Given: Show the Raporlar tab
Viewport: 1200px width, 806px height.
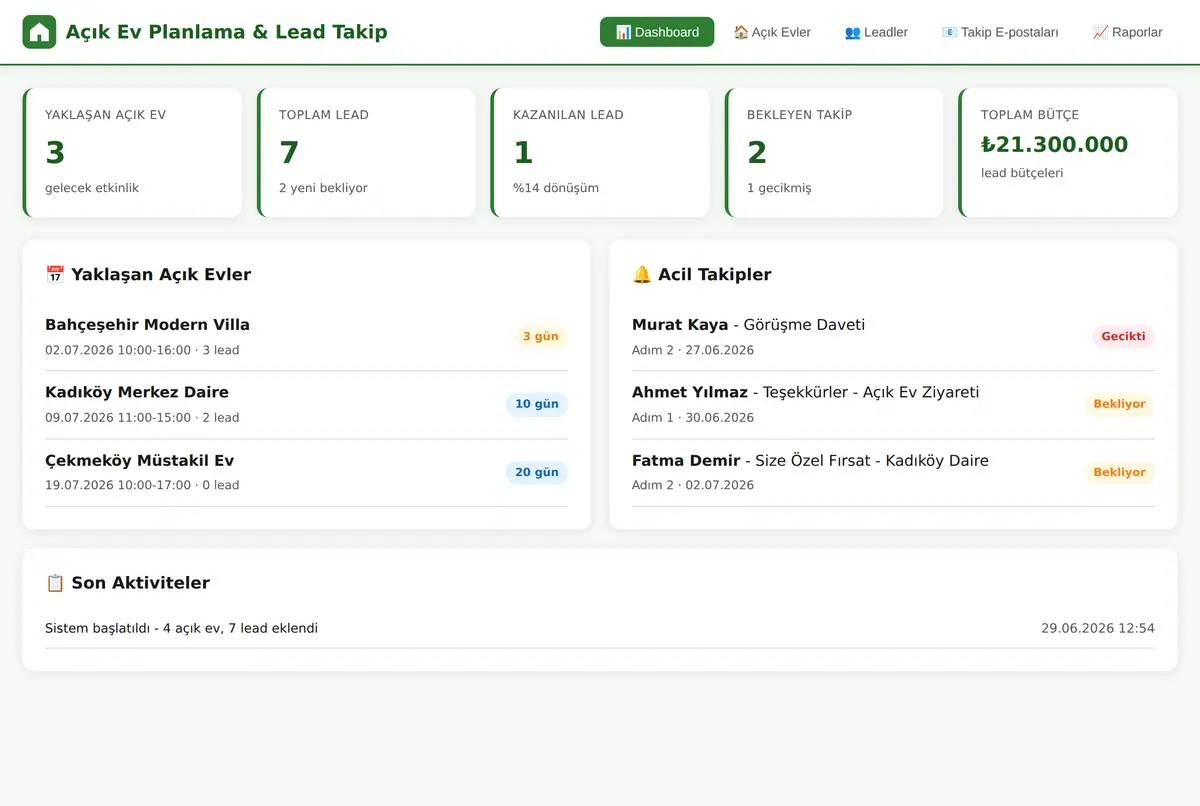Looking at the screenshot, I should [x=1127, y=32].
